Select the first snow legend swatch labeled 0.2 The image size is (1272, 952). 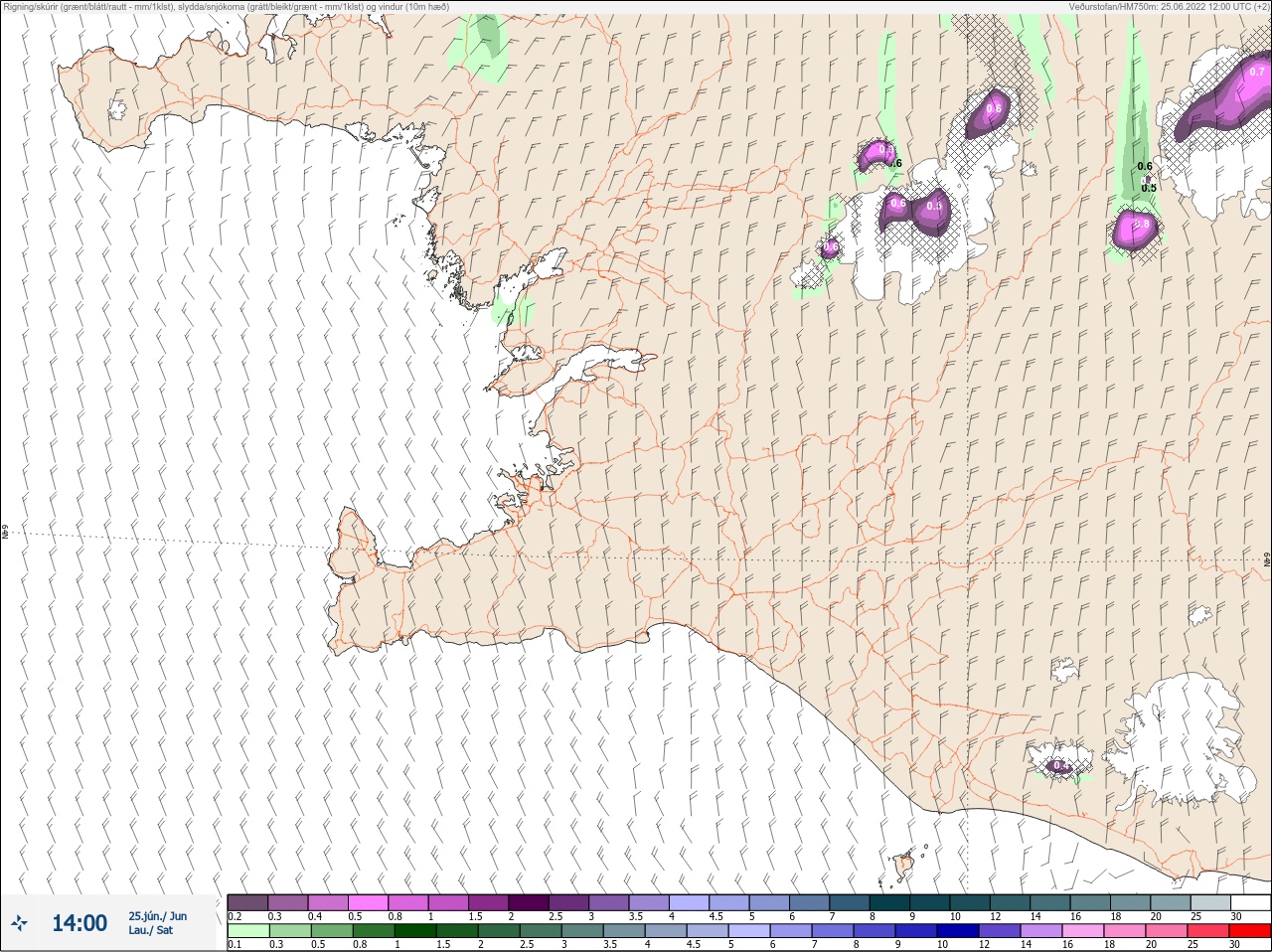(x=247, y=902)
